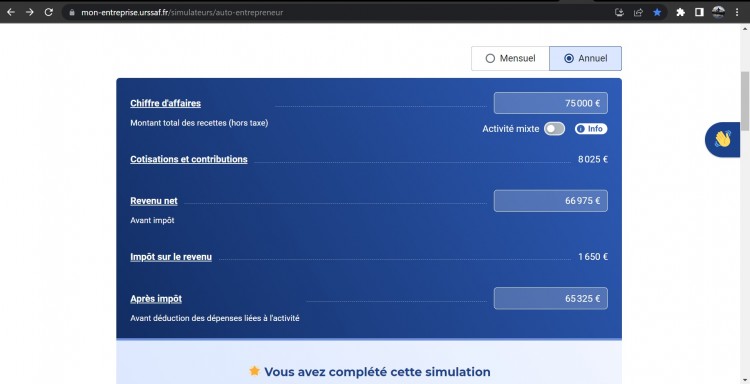
Task: Open Cotisations et contributions link
Action: [x=189, y=159]
